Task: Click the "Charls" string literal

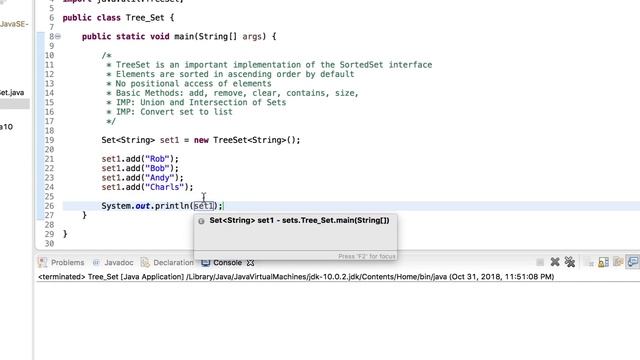Action: coord(164,187)
